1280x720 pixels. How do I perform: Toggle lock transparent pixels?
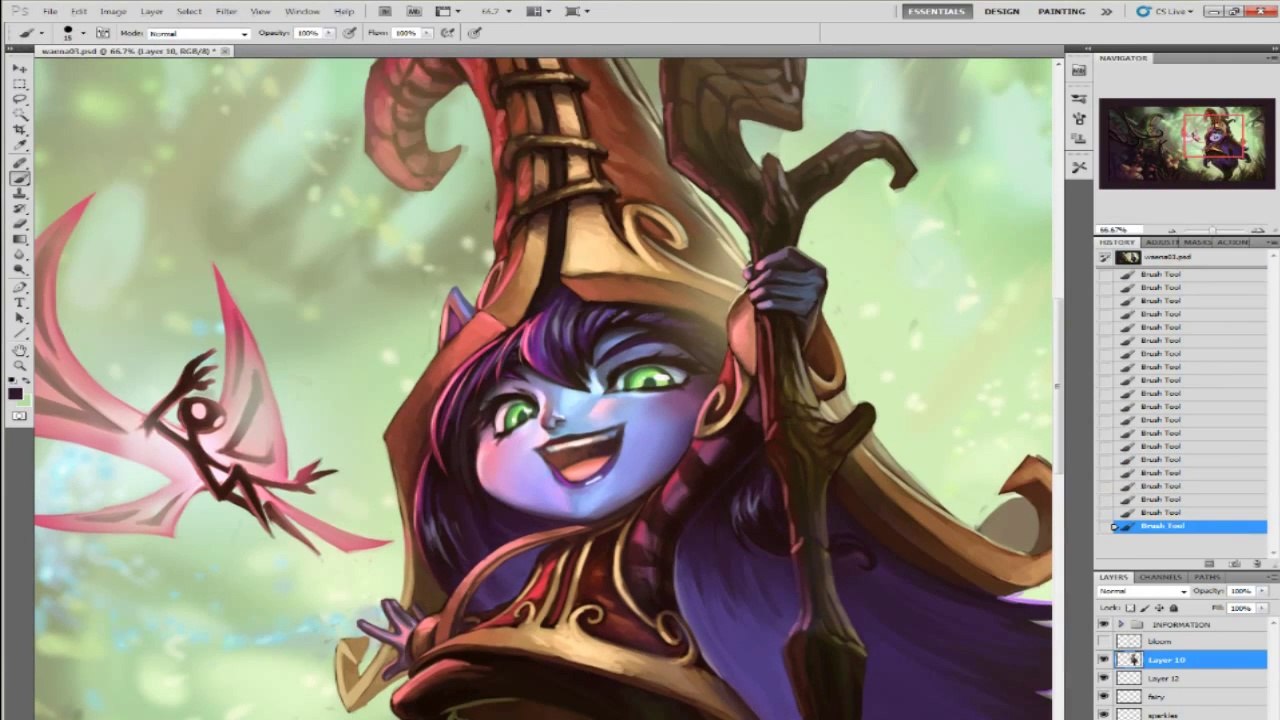pyautogui.click(x=1130, y=608)
